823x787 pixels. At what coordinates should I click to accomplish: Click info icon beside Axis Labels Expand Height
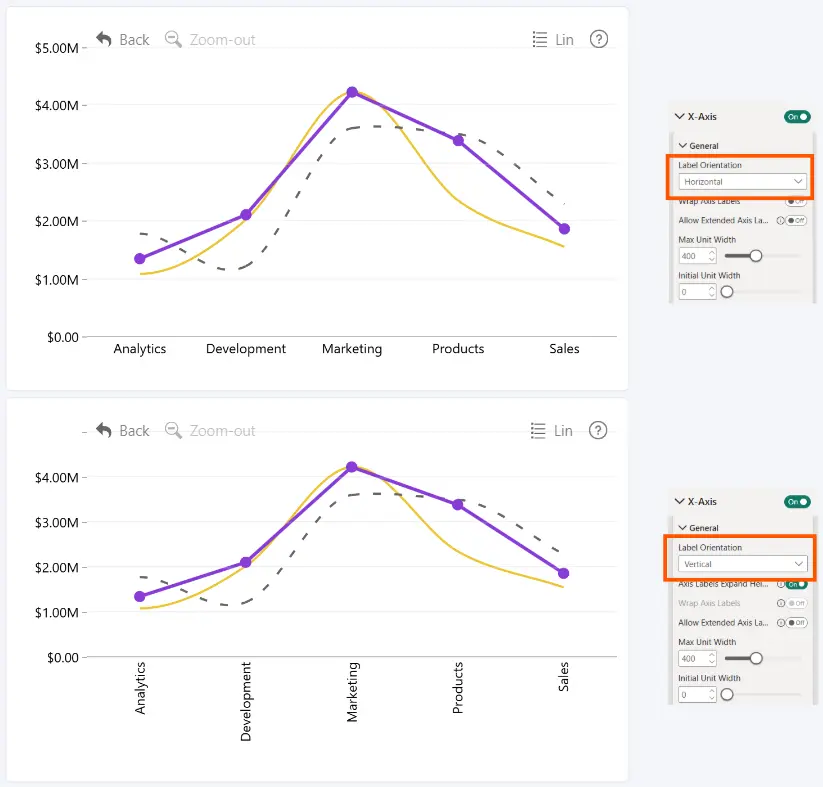click(780, 584)
